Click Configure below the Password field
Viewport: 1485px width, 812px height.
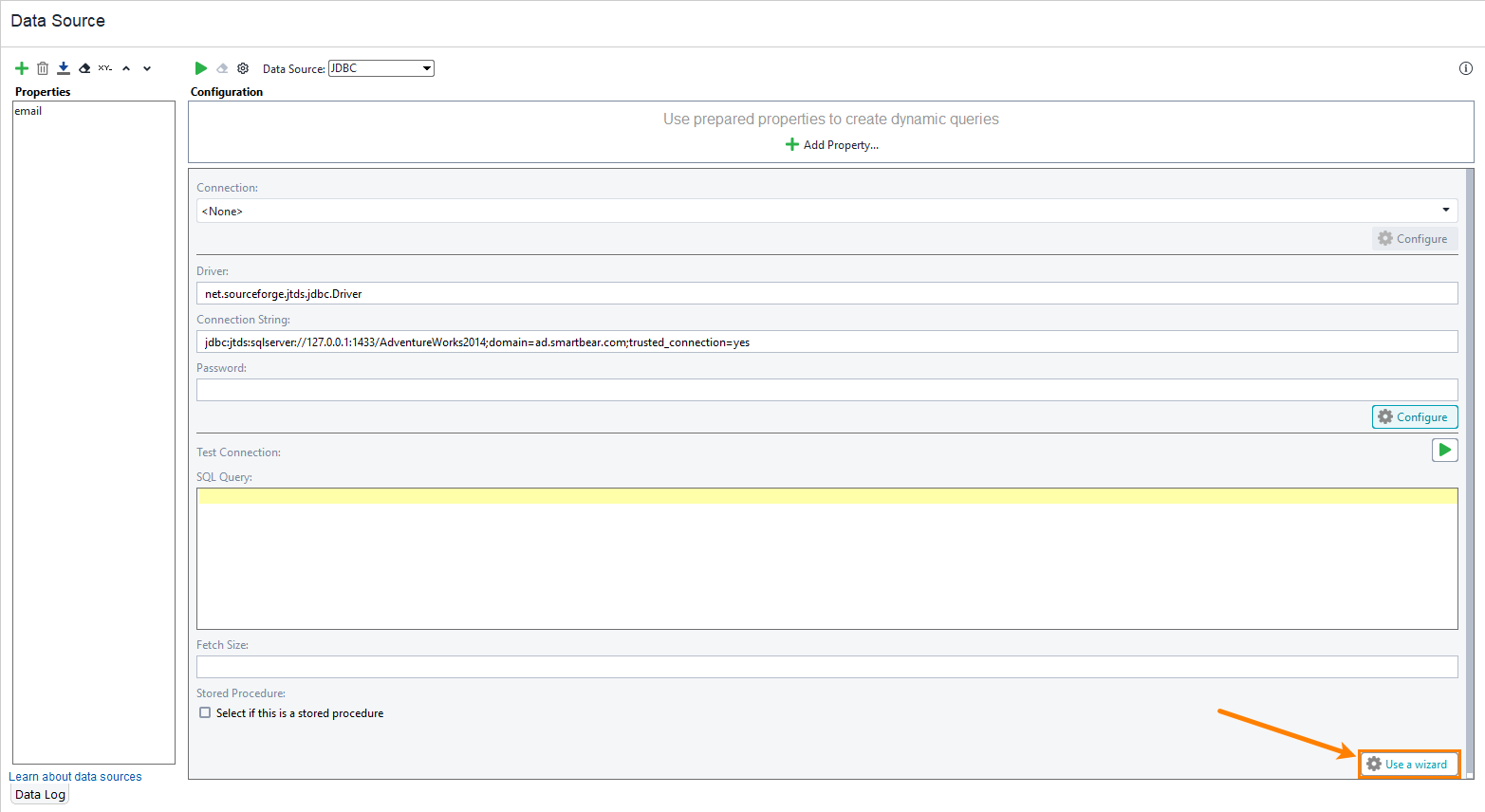tap(1415, 416)
